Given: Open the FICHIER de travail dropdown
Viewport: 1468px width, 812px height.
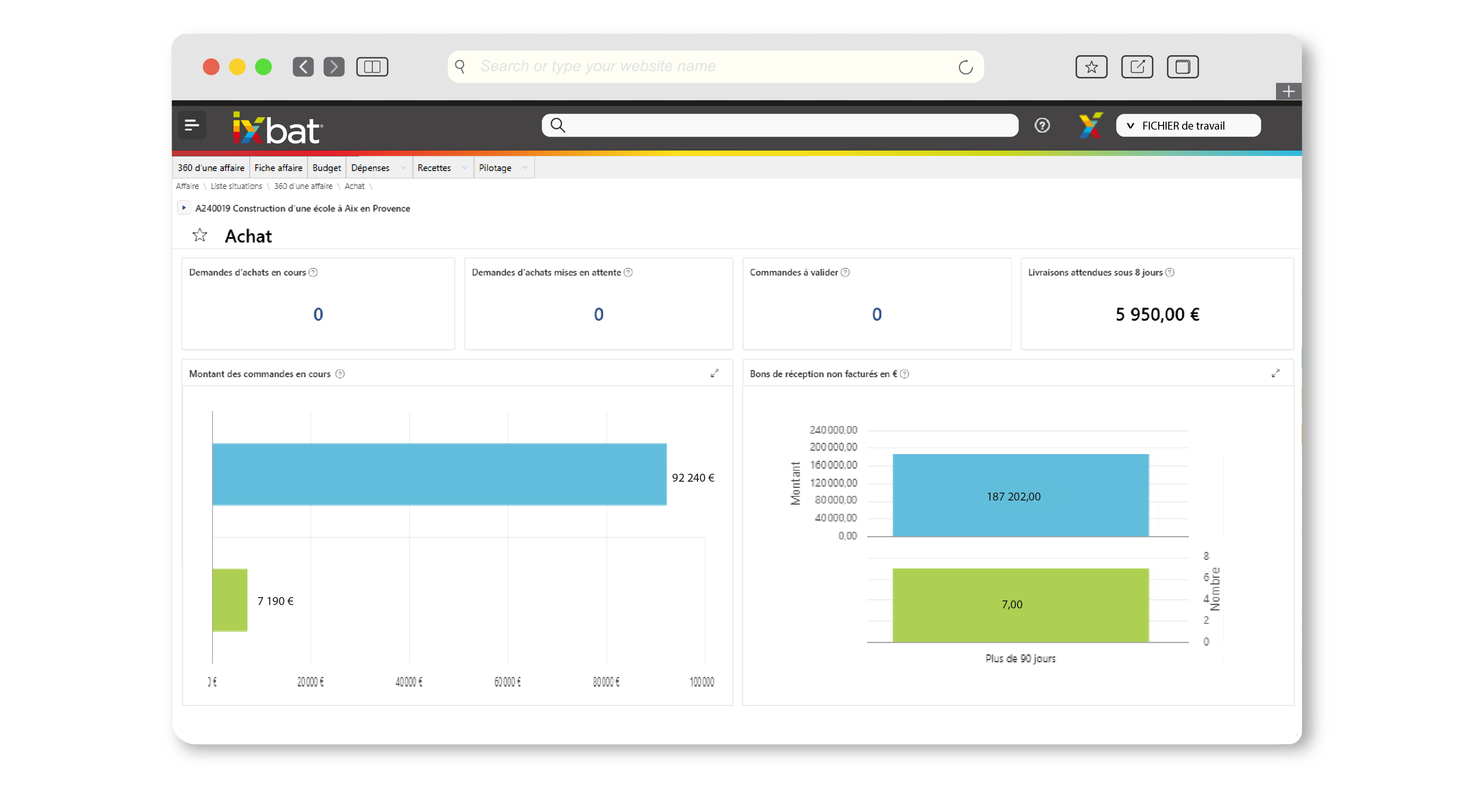Looking at the screenshot, I should point(1188,125).
